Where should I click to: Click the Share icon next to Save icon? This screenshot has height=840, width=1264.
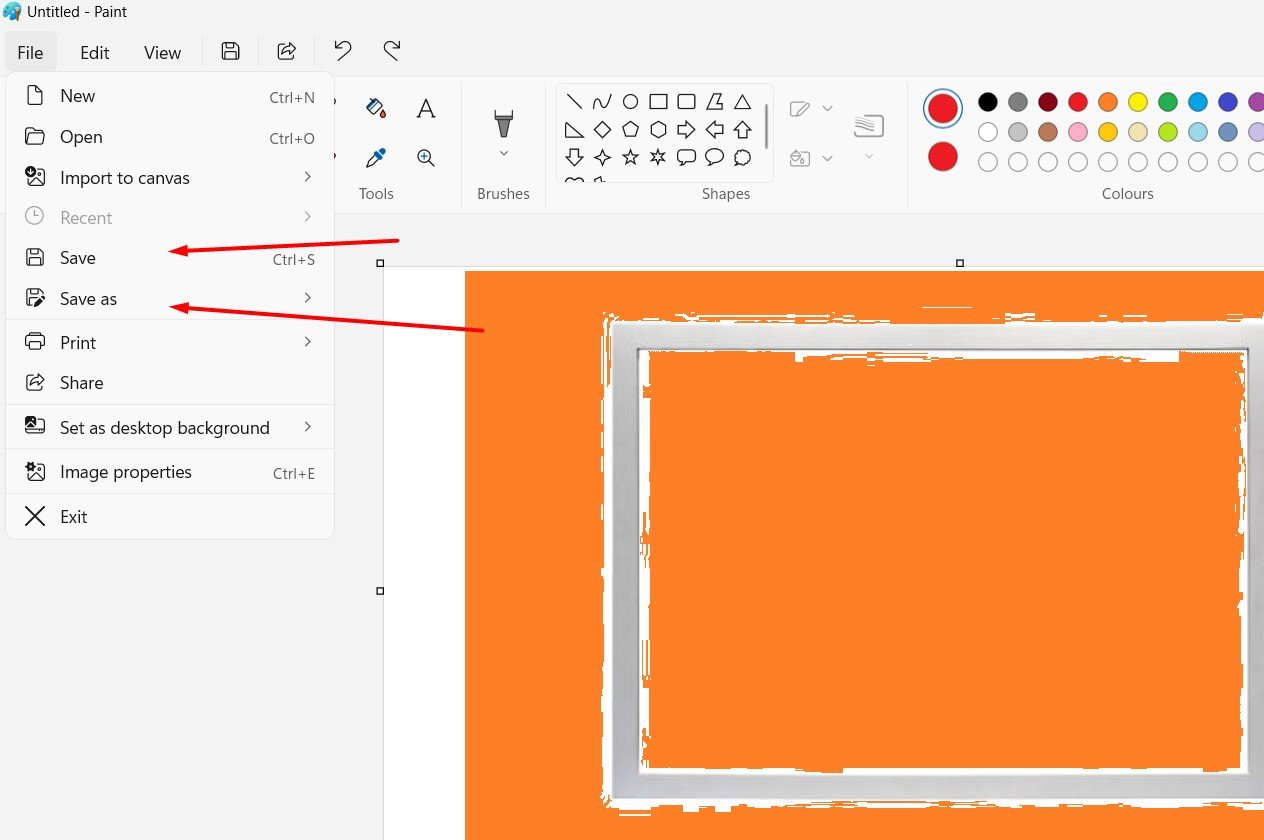(287, 51)
